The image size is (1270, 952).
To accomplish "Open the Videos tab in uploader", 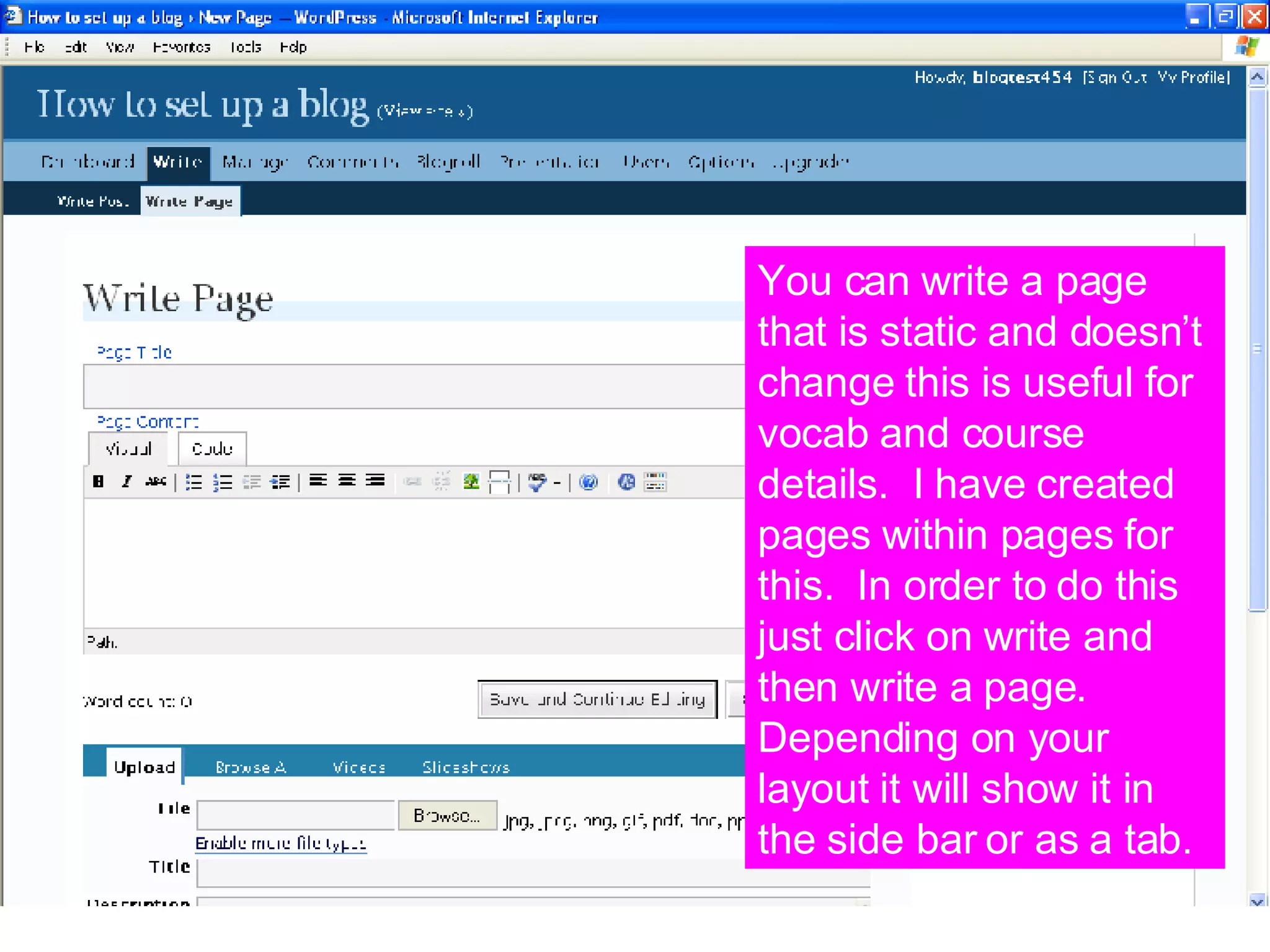I will tap(359, 767).
